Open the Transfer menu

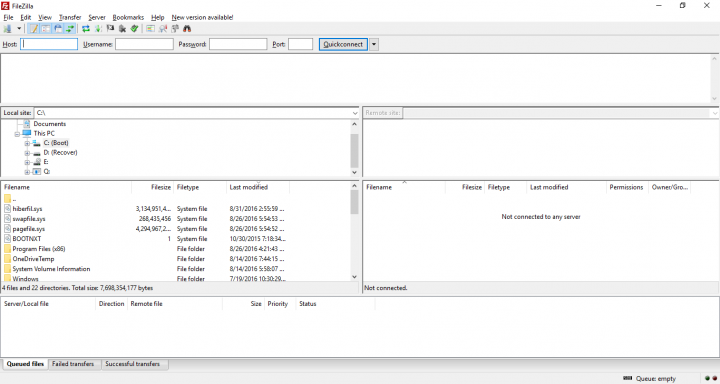[x=70, y=17]
